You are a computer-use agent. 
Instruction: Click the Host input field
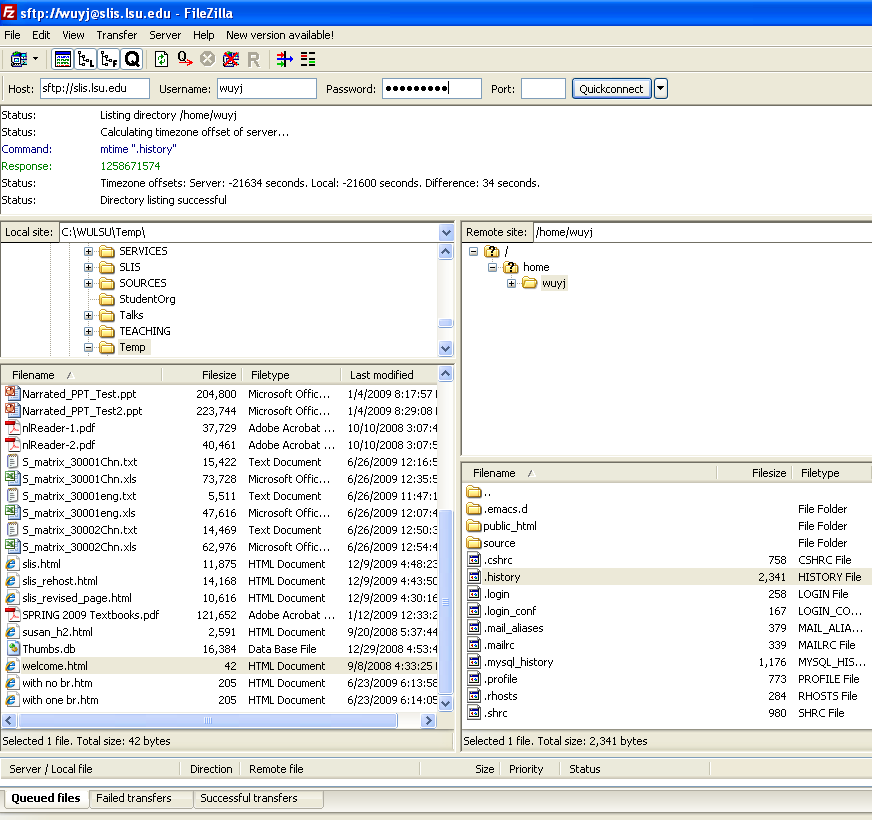[95, 88]
